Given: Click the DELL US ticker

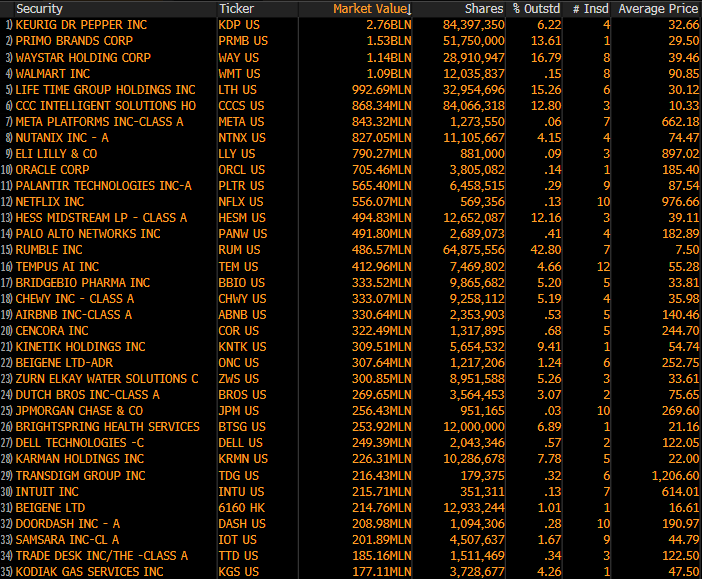Looking at the screenshot, I should 241,443.
